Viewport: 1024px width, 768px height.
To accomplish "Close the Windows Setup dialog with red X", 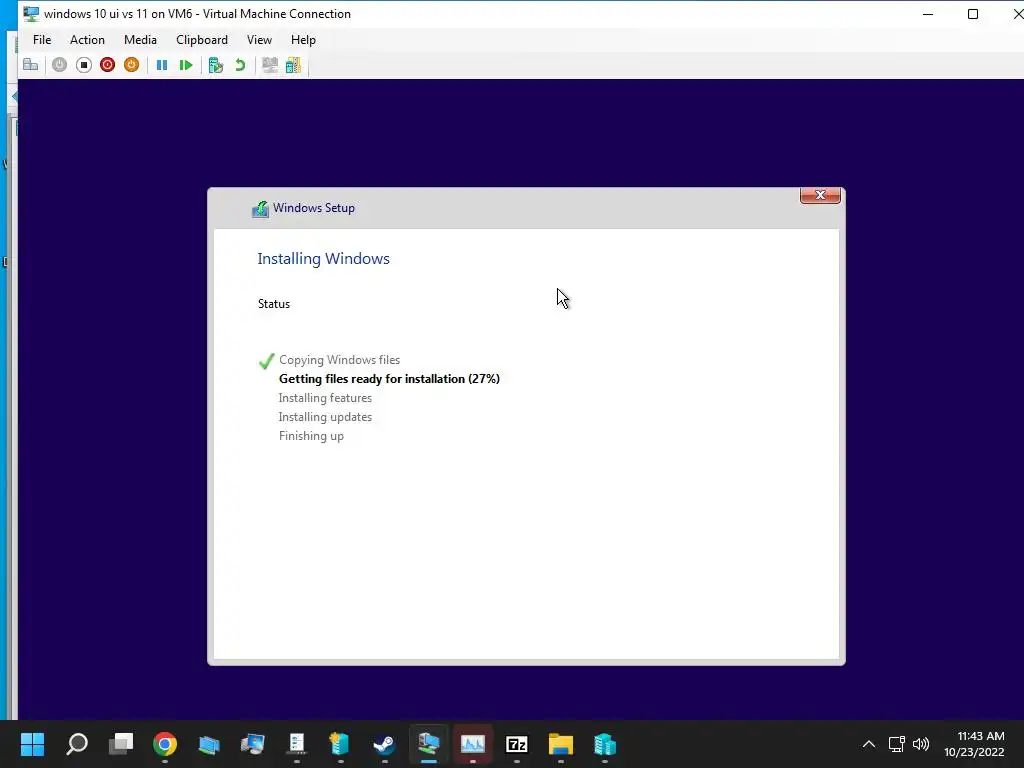I will [x=820, y=195].
